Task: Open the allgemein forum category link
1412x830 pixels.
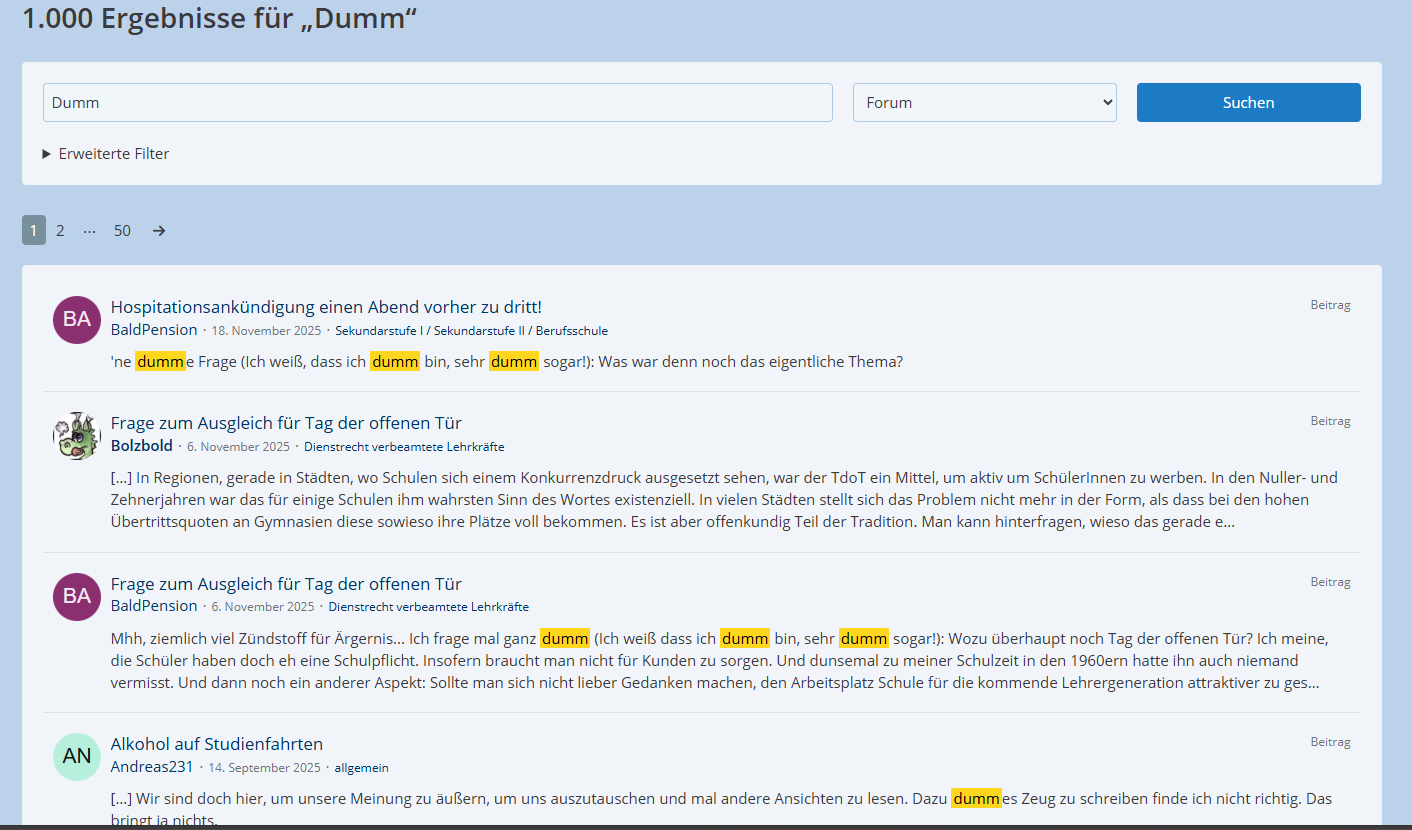Action: (361, 768)
